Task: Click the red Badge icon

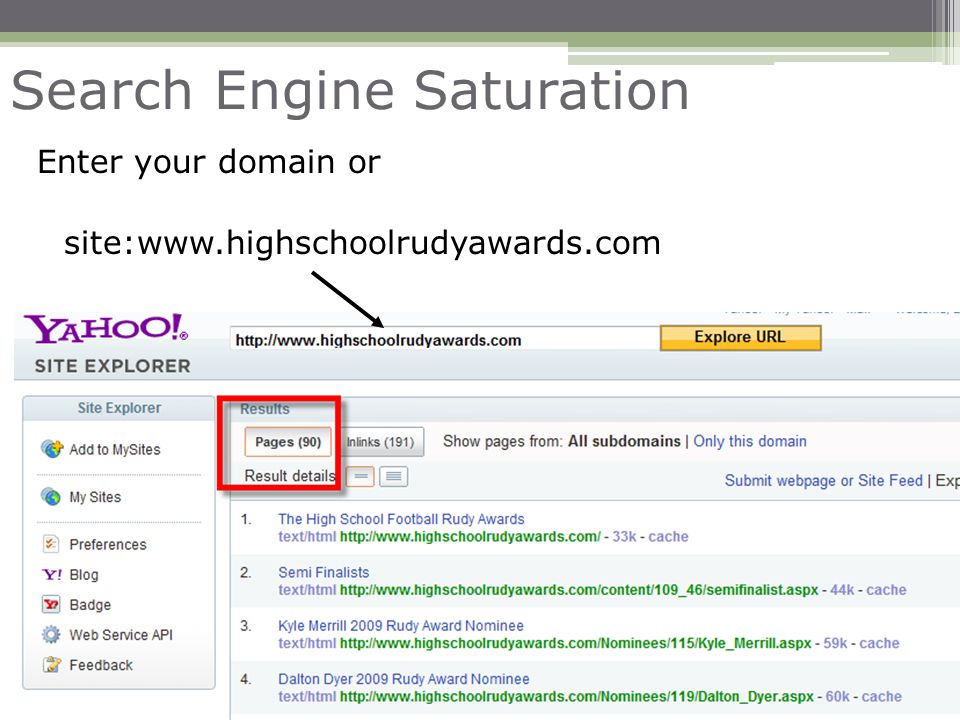Action: [x=51, y=604]
